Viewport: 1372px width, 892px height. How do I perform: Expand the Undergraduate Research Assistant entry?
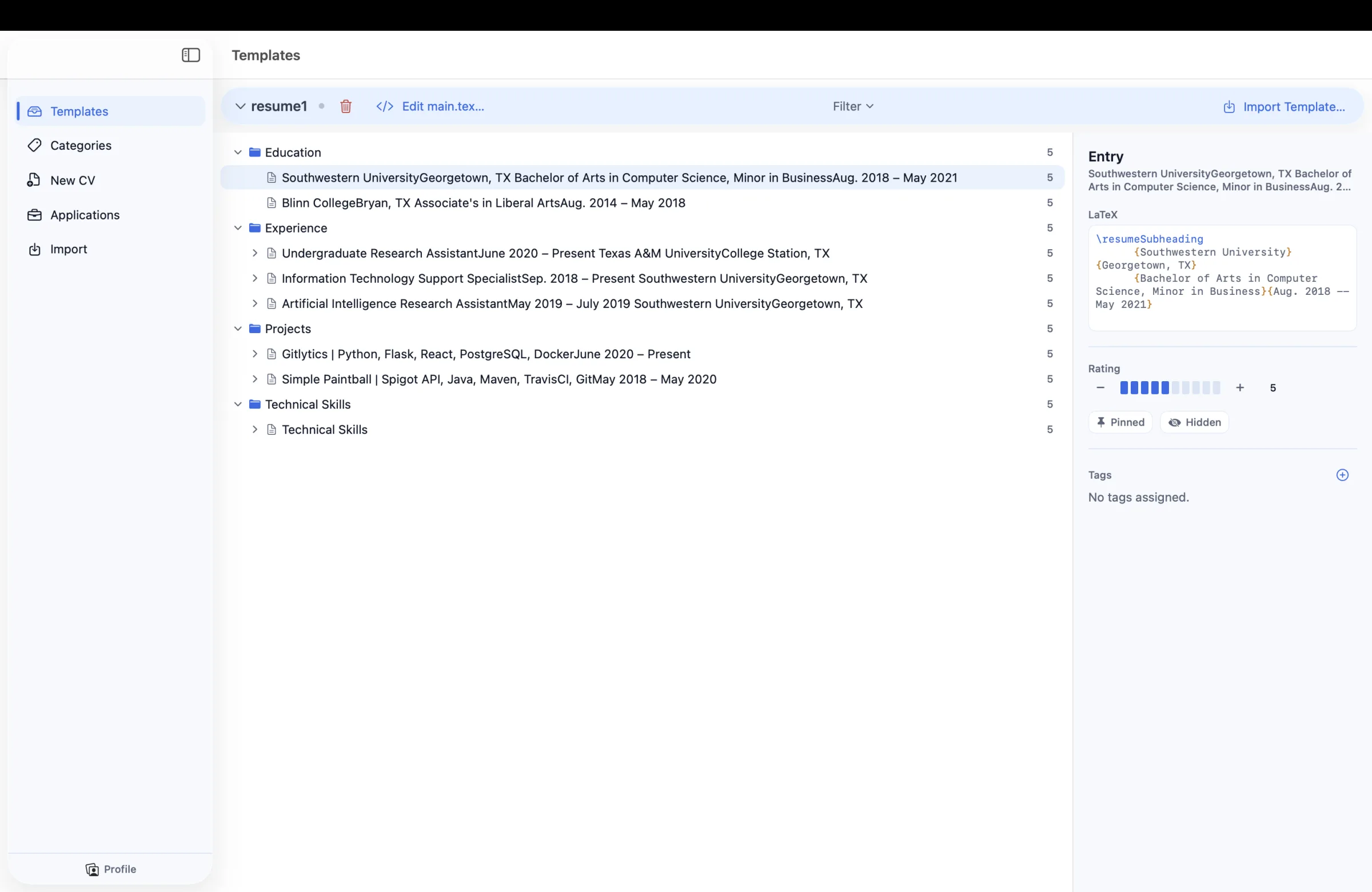254,253
